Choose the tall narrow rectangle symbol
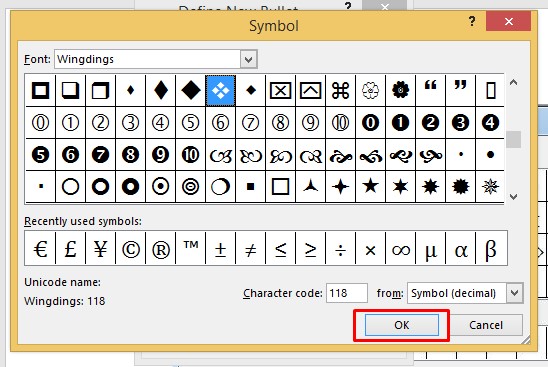Screen dimensions: 548x367 pyautogui.click(x=490, y=91)
